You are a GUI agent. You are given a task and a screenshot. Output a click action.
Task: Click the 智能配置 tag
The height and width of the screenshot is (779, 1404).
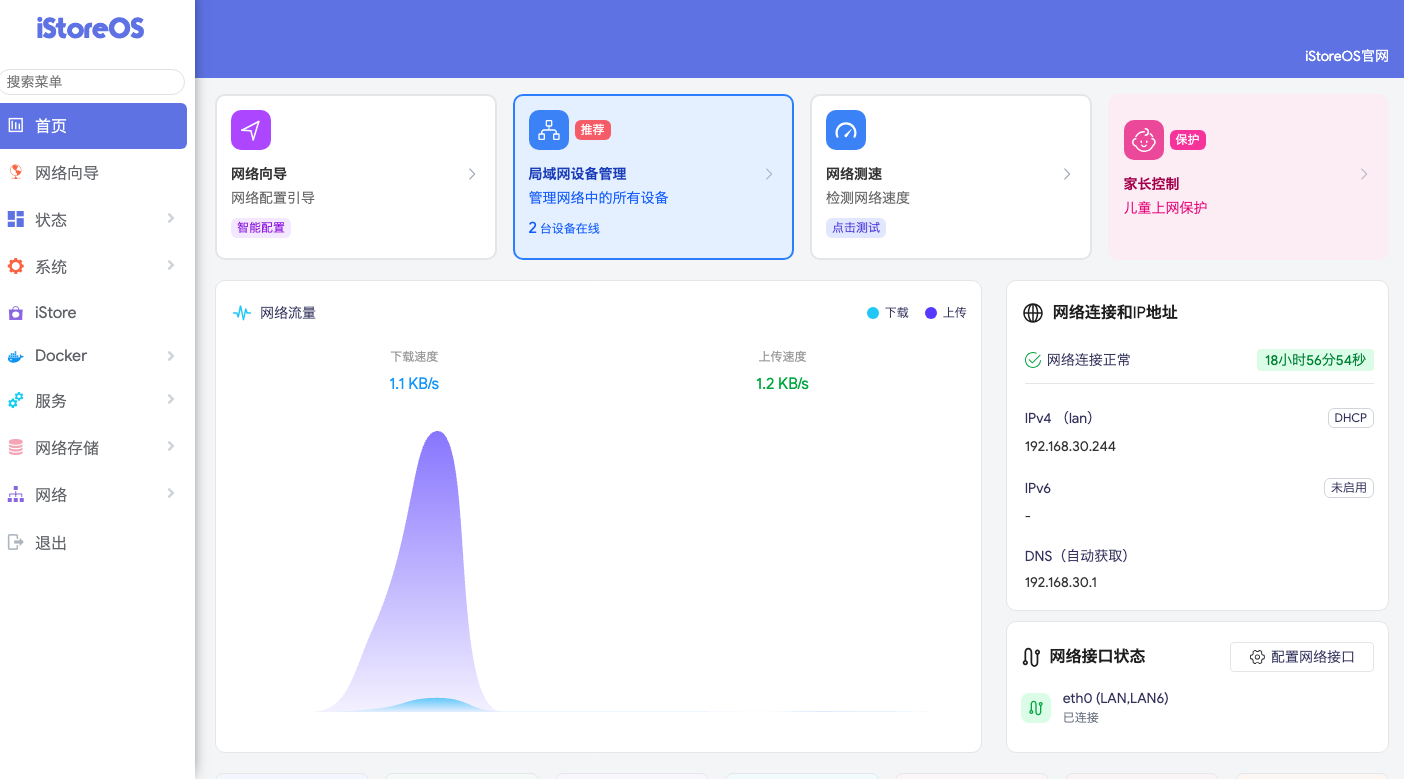click(x=261, y=228)
